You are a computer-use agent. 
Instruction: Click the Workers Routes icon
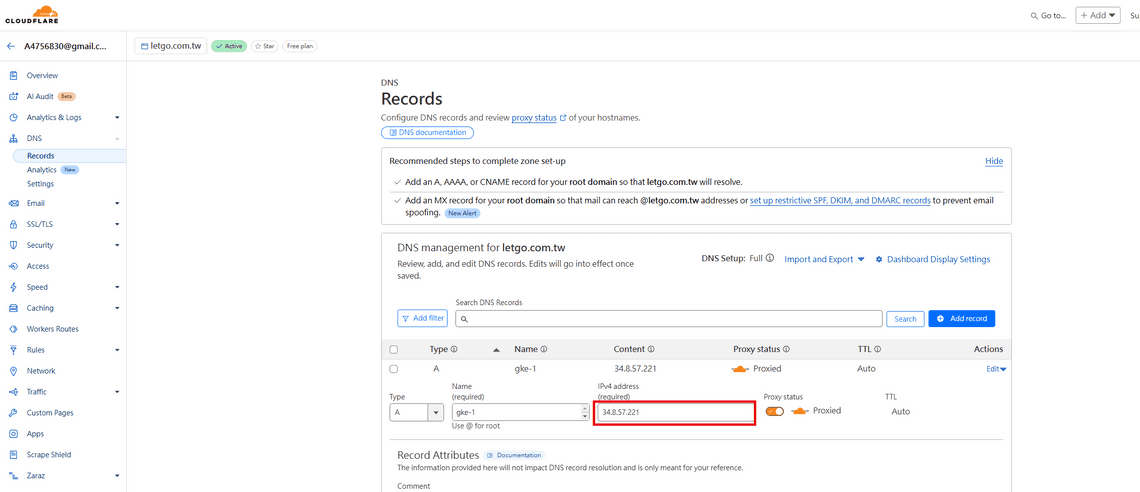pyautogui.click(x=13, y=329)
